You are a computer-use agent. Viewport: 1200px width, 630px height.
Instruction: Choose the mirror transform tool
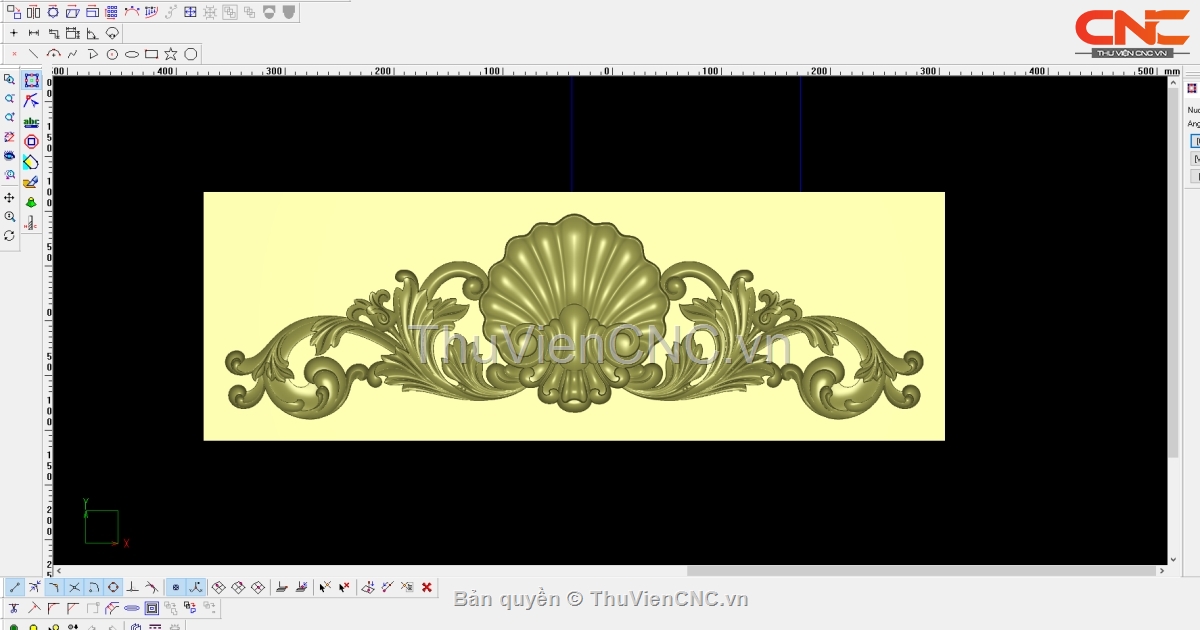[x=33, y=12]
